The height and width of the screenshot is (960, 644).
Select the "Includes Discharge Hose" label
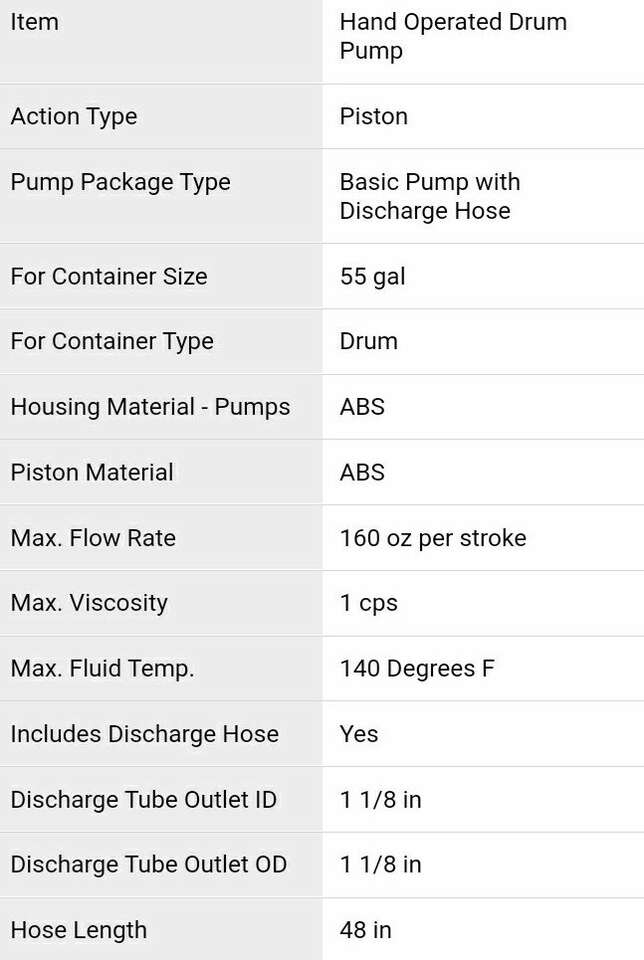144,733
